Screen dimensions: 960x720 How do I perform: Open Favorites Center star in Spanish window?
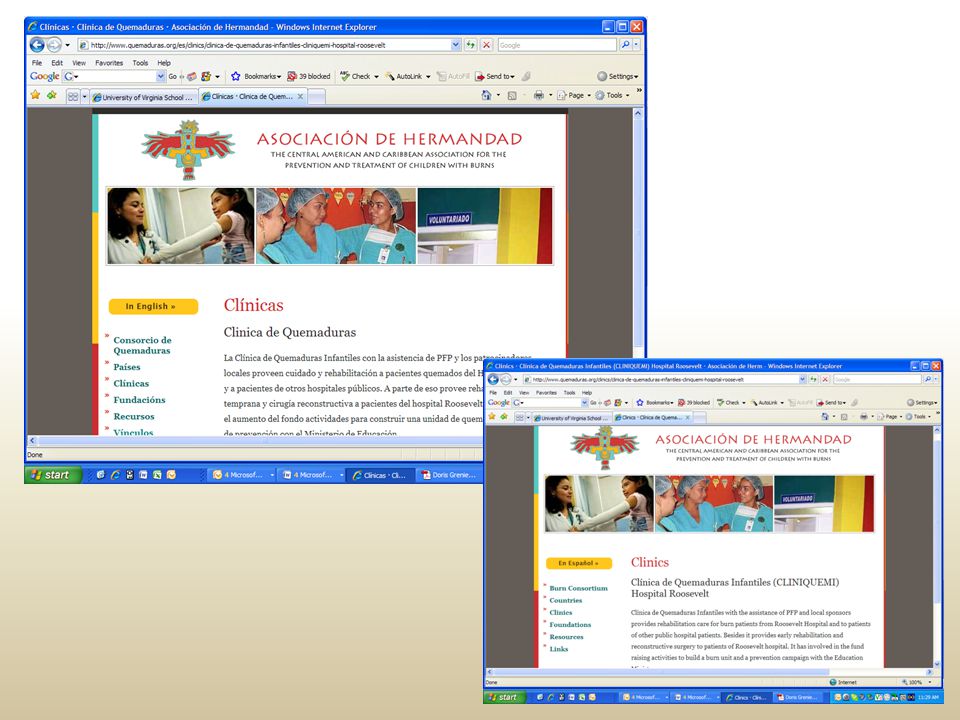pos(36,95)
